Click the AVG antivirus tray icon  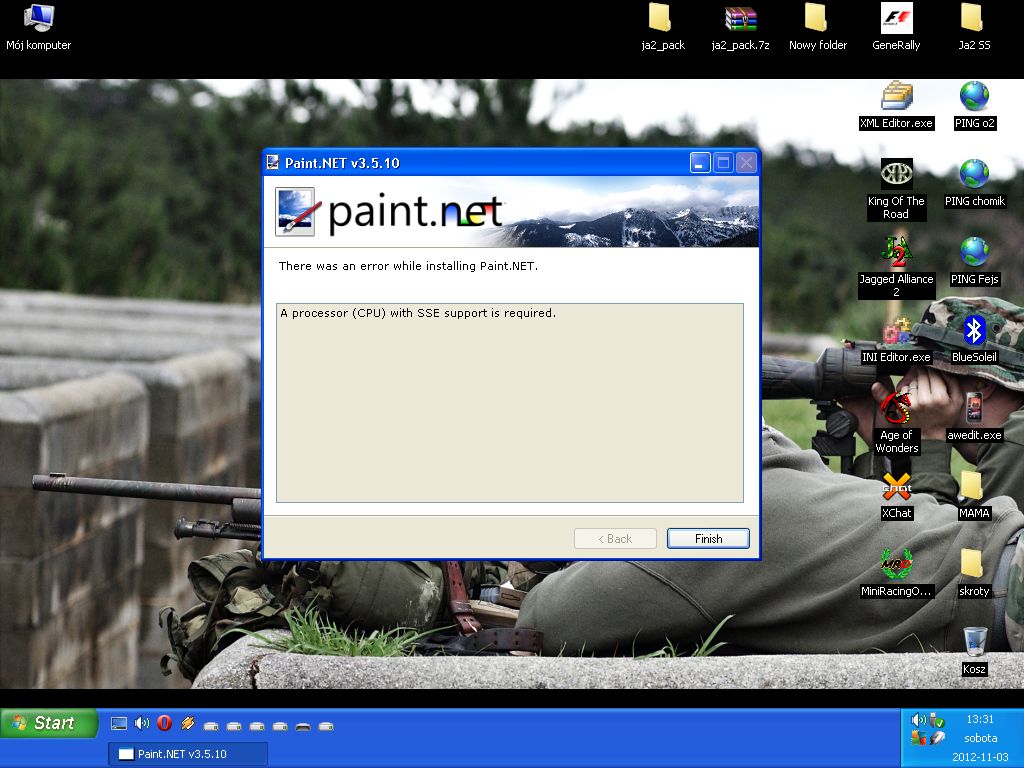pyautogui.click(x=919, y=739)
